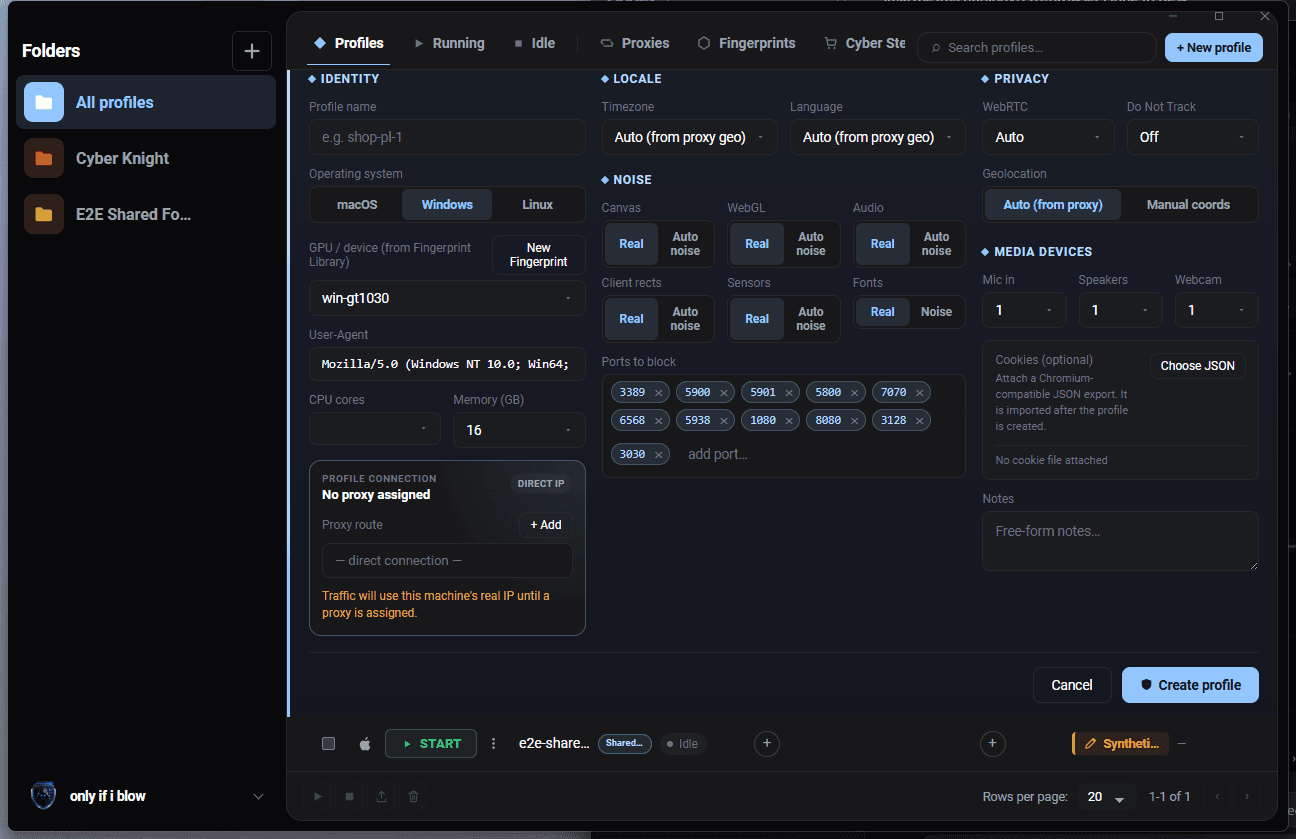Click Choose JSON for cookies
This screenshot has width=1296, height=839.
(1197, 366)
